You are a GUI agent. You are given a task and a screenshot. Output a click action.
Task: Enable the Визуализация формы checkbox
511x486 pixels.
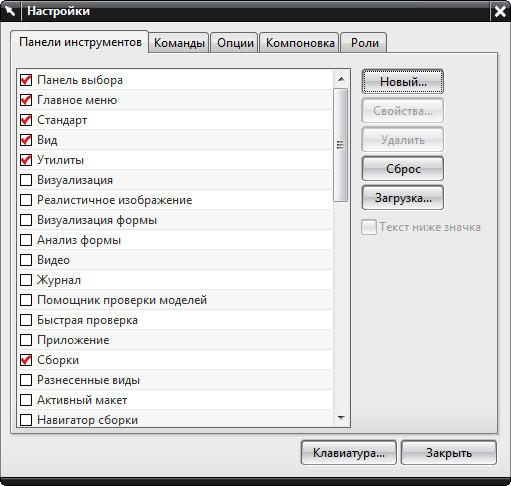(26, 220)
